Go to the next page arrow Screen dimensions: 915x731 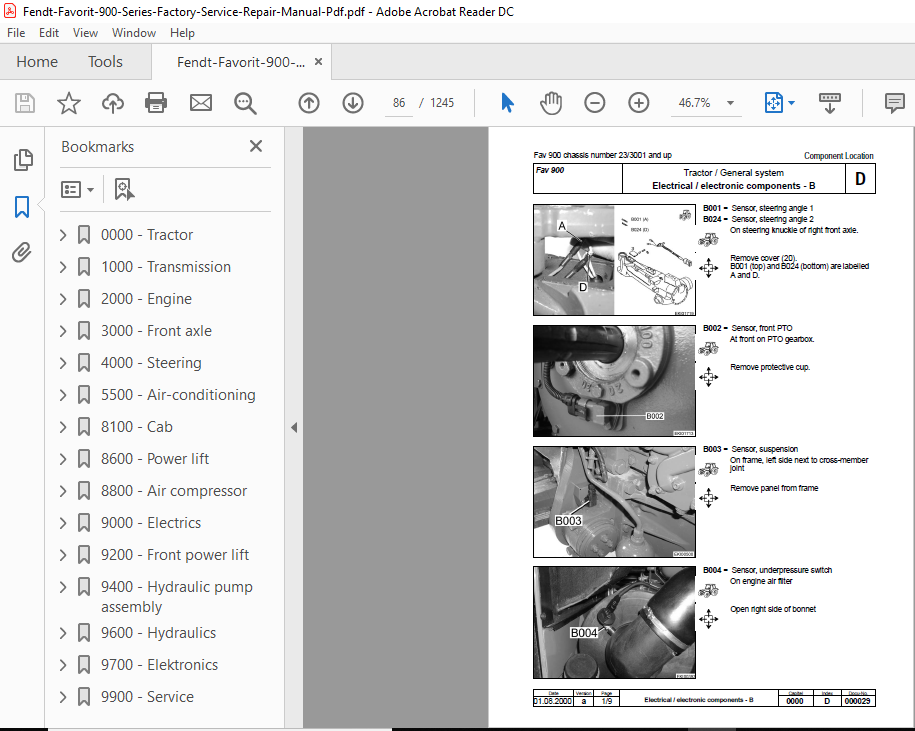pyautogui.click(x=353, y=103)
